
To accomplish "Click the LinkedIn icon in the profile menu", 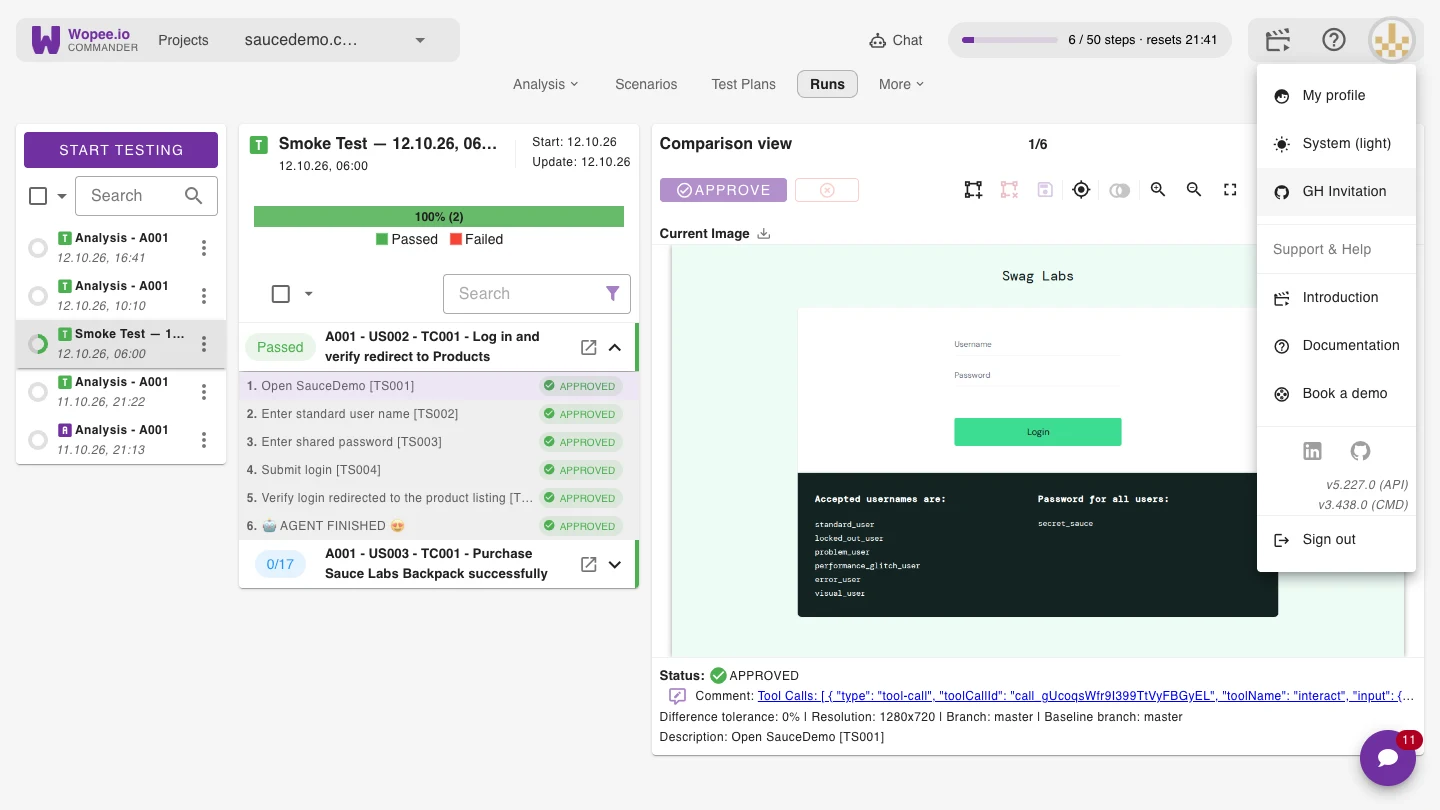I will click(1312, 451).
